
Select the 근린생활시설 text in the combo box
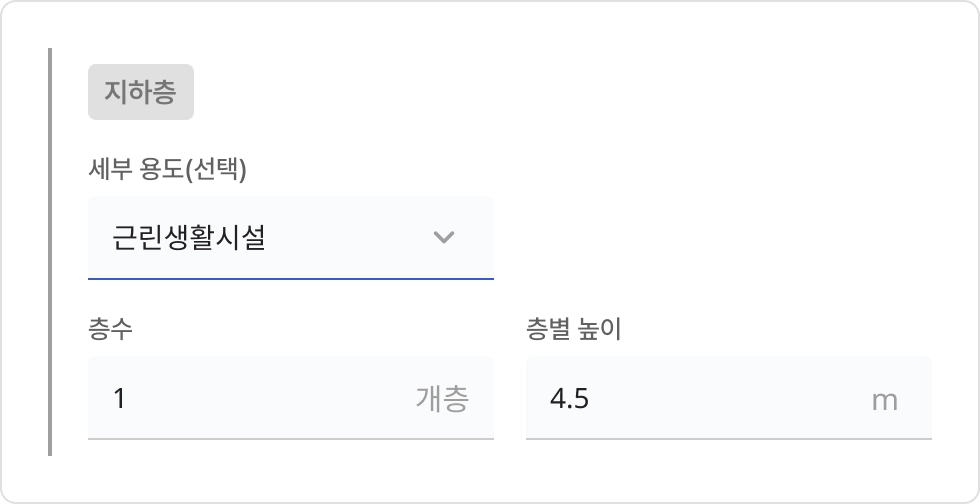tap(189, 238)
